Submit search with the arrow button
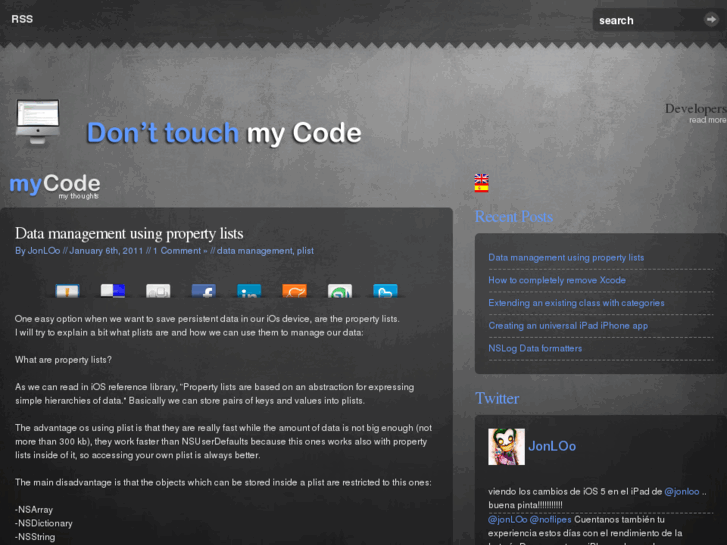Viewport: 727px width, 545px height. point(711,19)
